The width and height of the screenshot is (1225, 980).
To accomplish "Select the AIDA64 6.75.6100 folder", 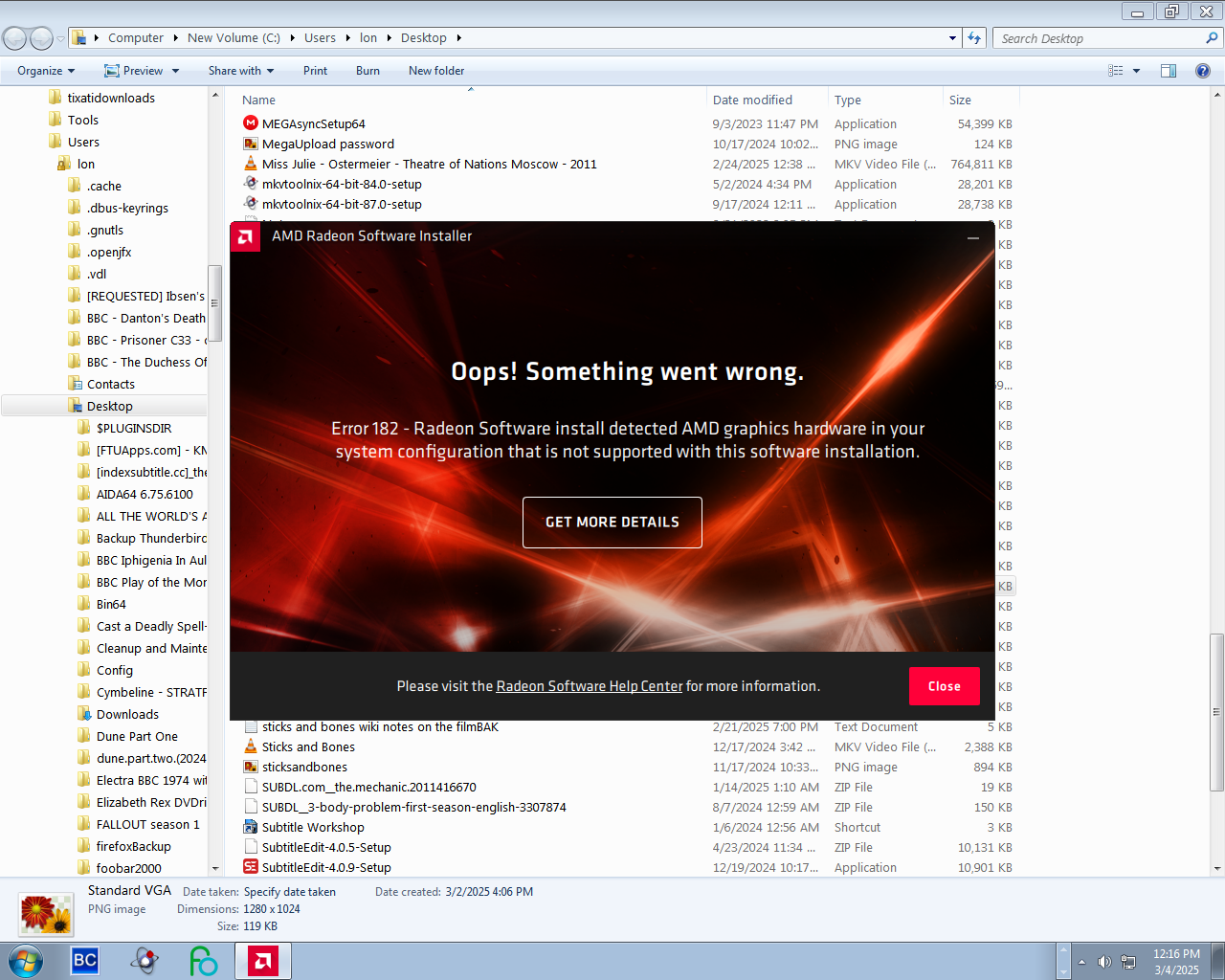I will coord(145,494).
